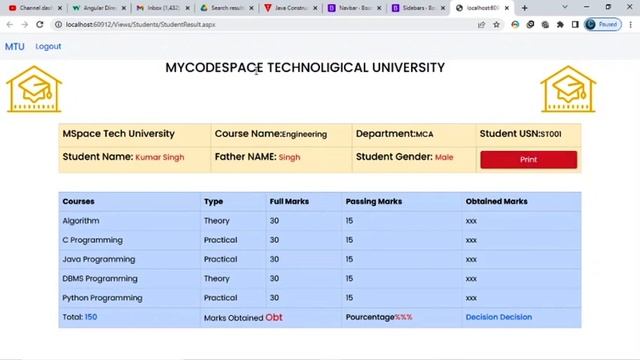
Task: Click the Obtained Marks column header
Action: click(x=496, y=201)
